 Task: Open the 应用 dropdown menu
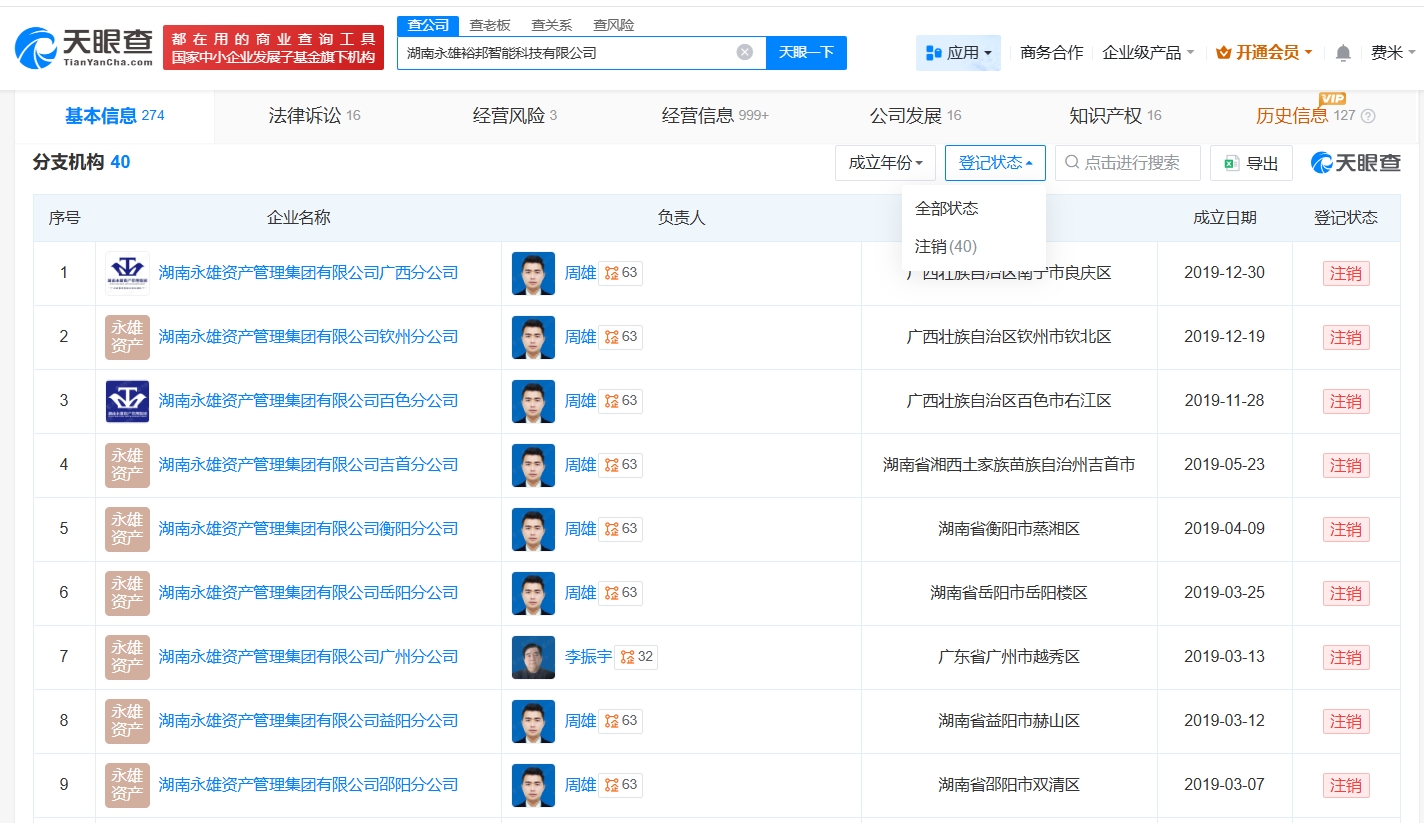click(x=958, y=53)
